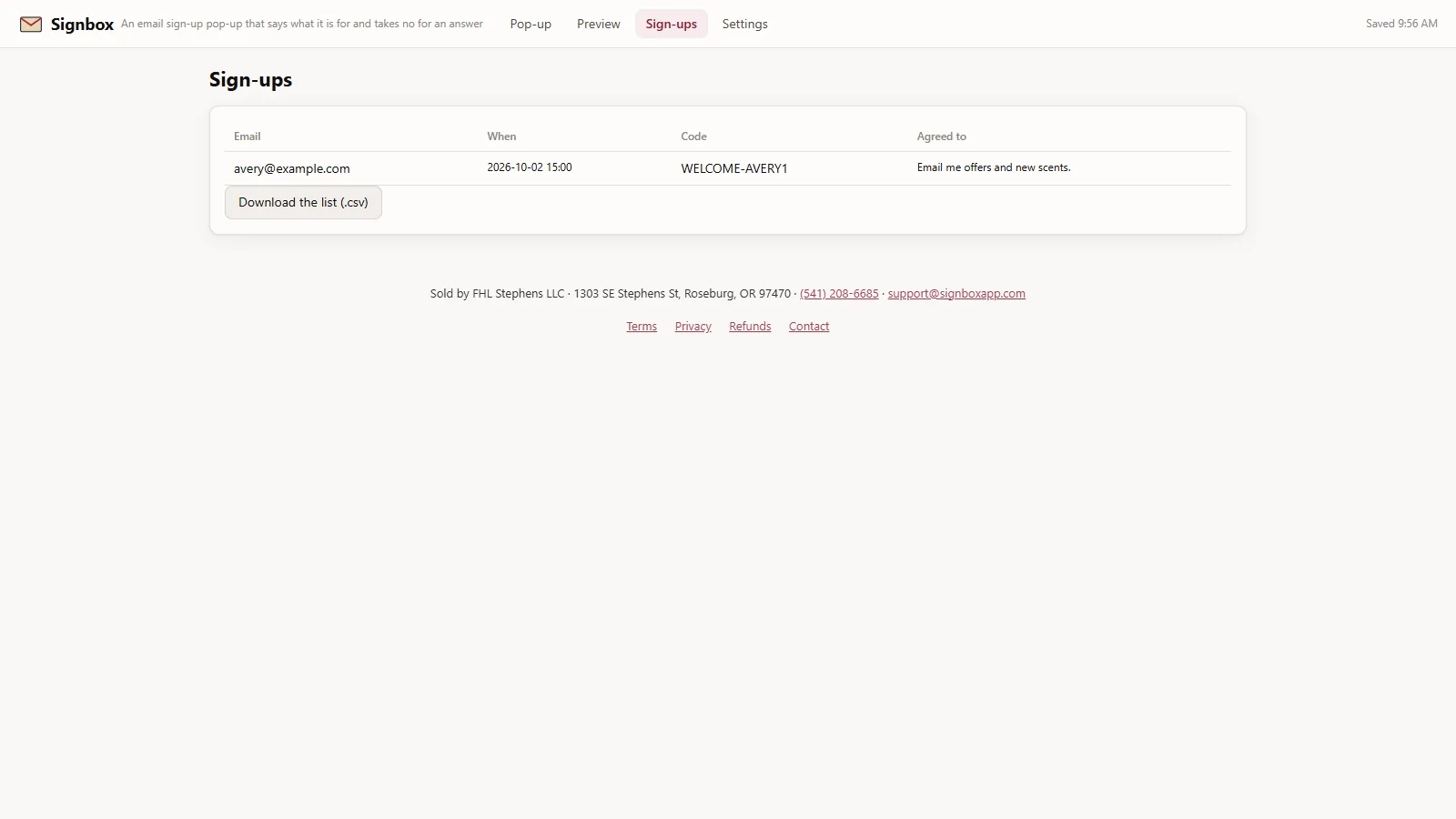The width and height of the screenshot is (1456, 819).
Task: Visit the Contact link in footer
Action: 809,326
